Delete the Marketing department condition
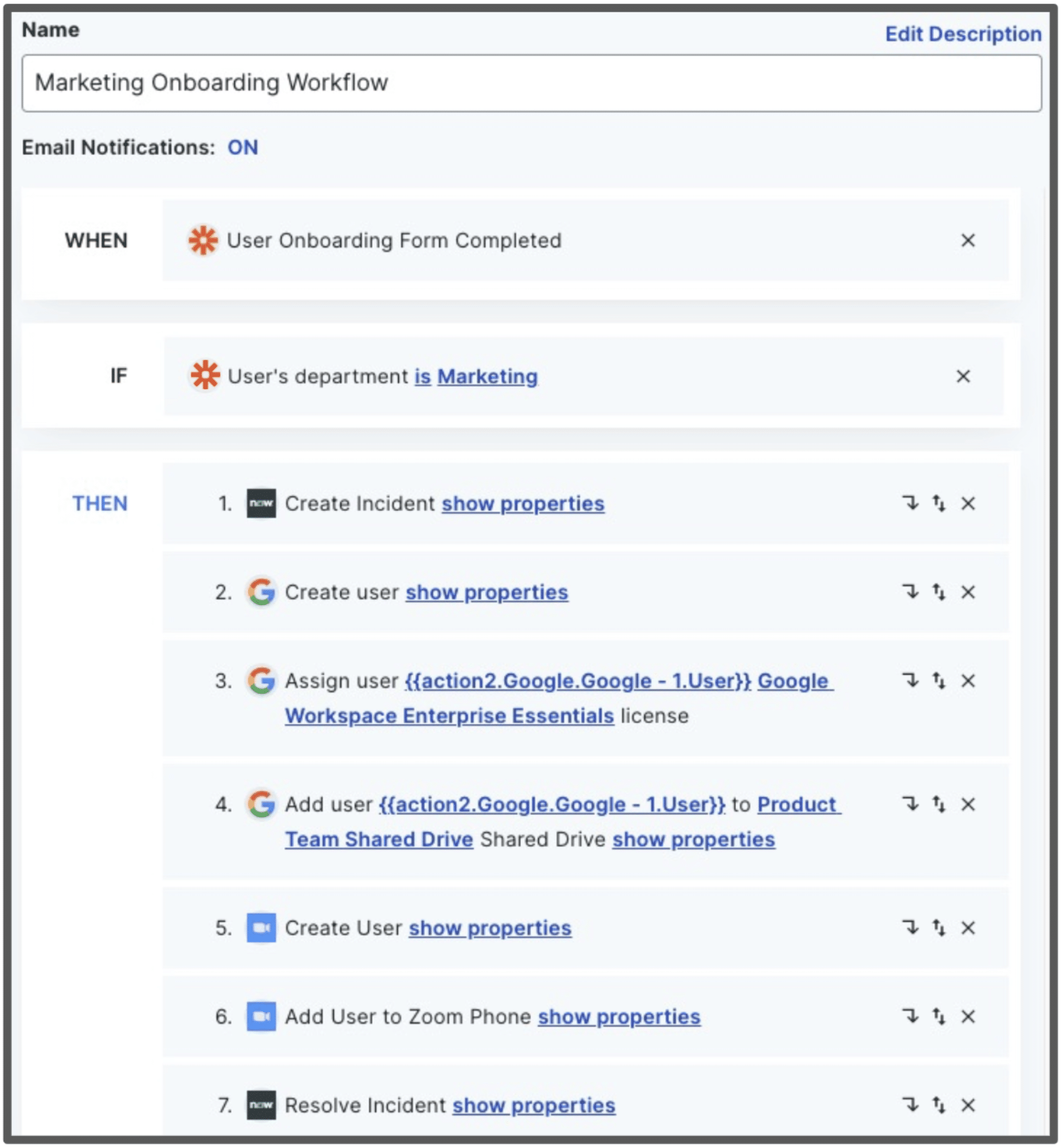 tap(963, 376)
